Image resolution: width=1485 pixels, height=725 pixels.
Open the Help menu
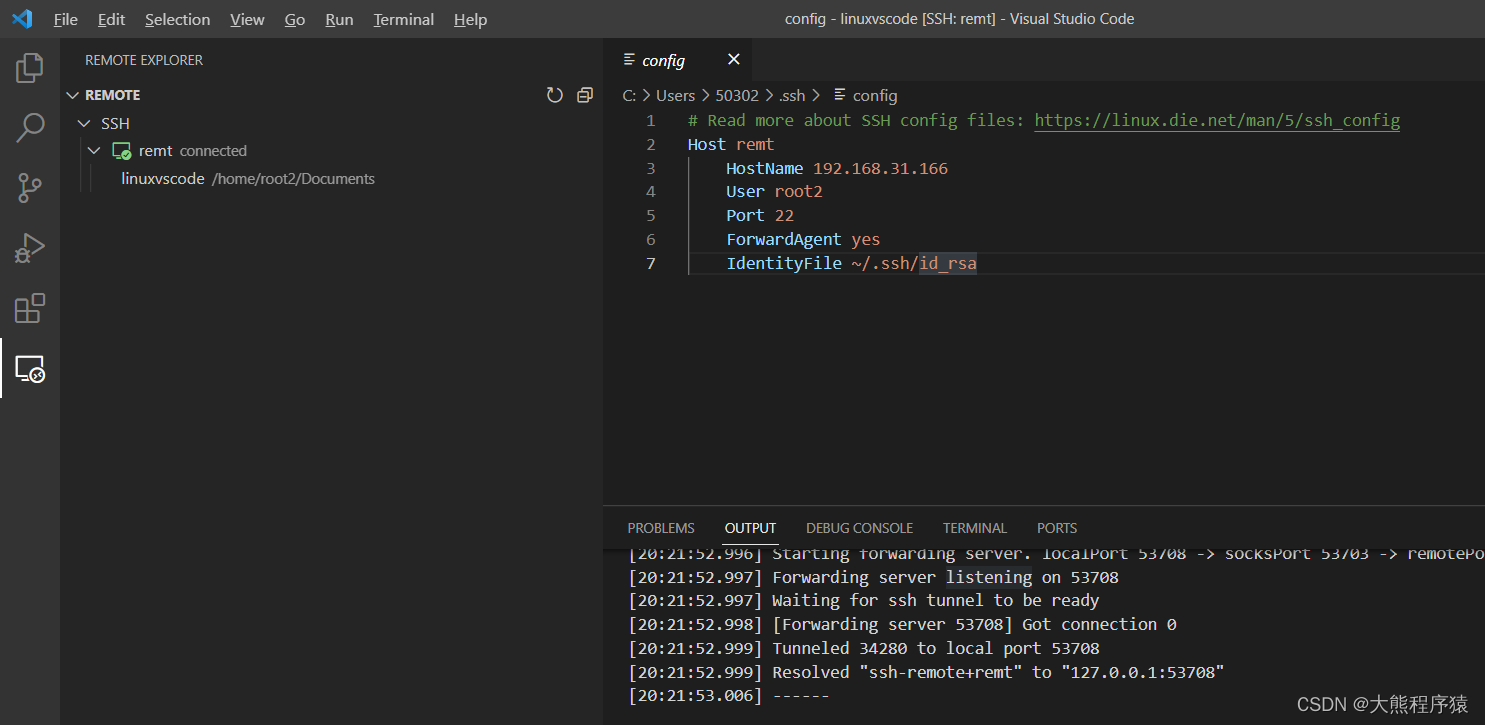click(x=470, y=19)
